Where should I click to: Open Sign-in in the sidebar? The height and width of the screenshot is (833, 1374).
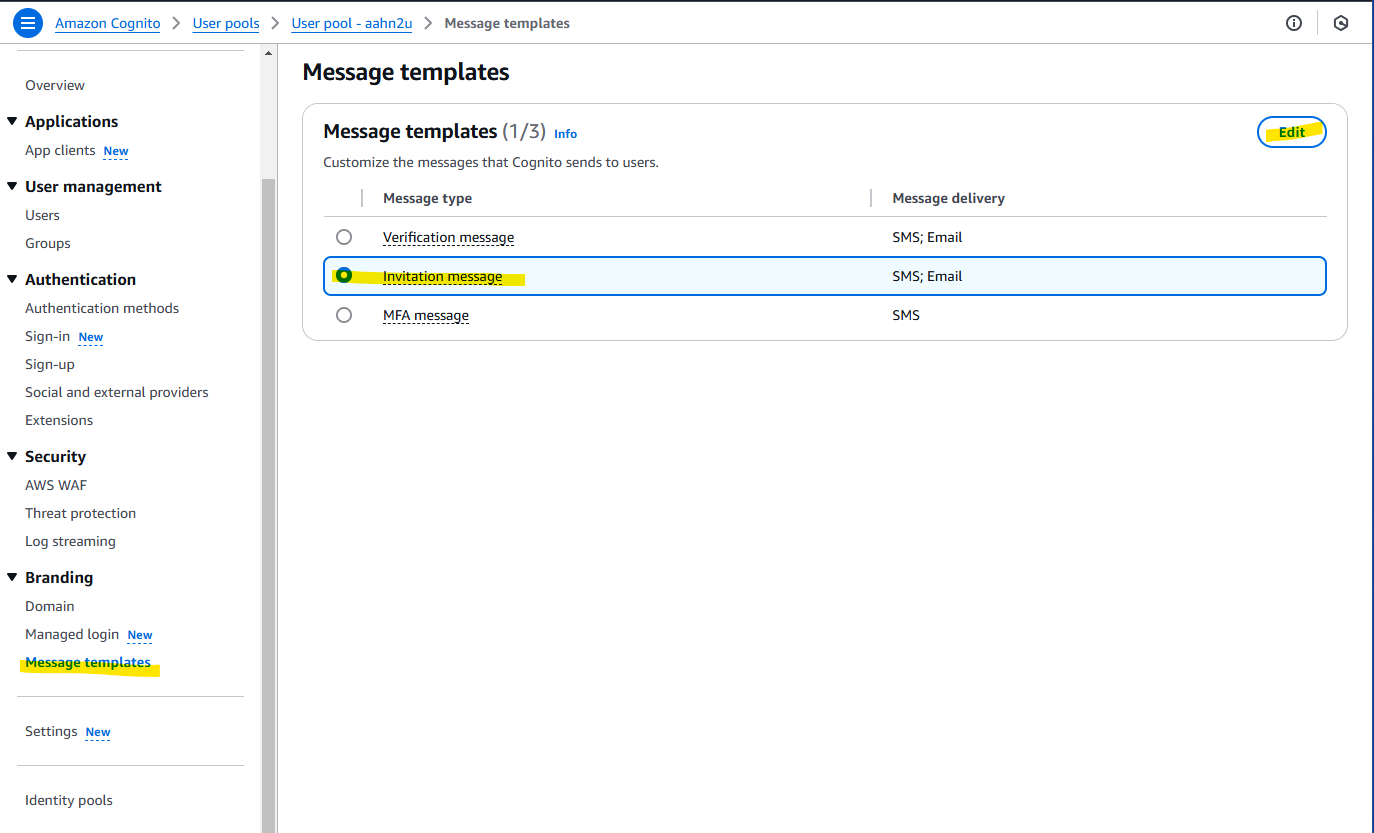[x=47, y=336]
